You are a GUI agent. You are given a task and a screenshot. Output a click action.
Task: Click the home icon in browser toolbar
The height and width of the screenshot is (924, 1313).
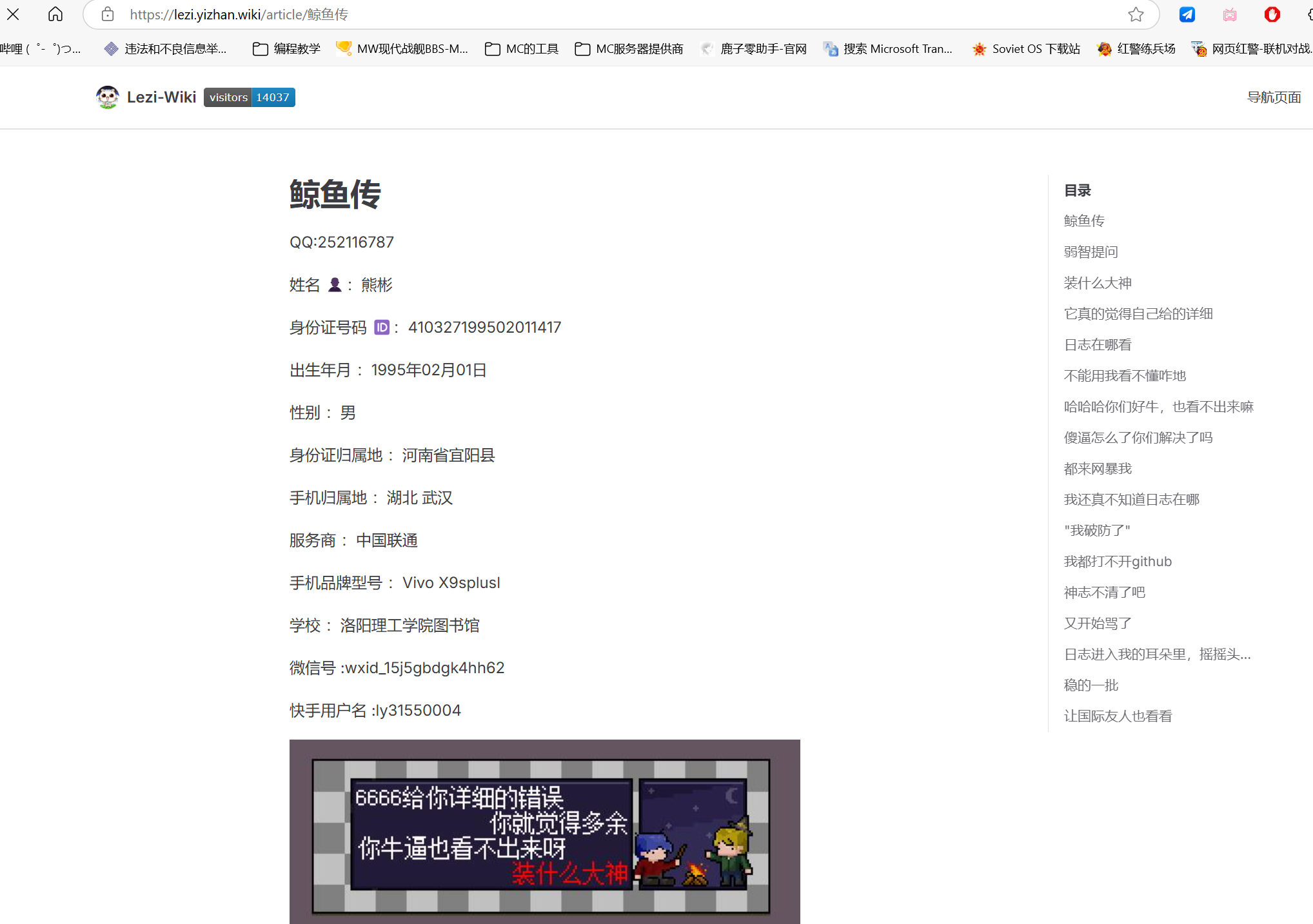(55, 14)
